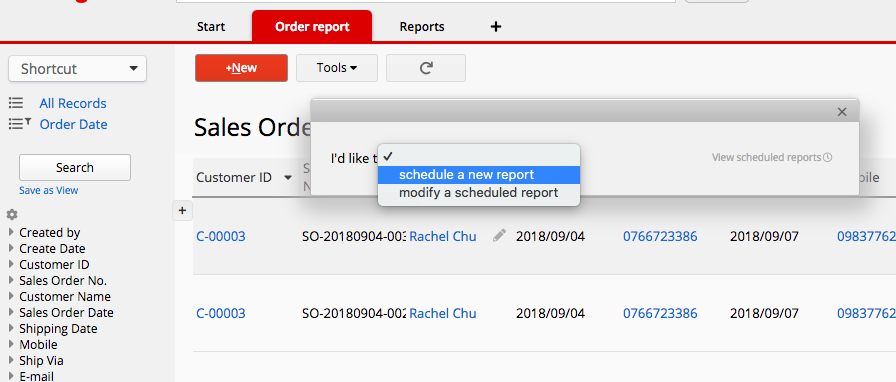Click the Save as View link

49,190
